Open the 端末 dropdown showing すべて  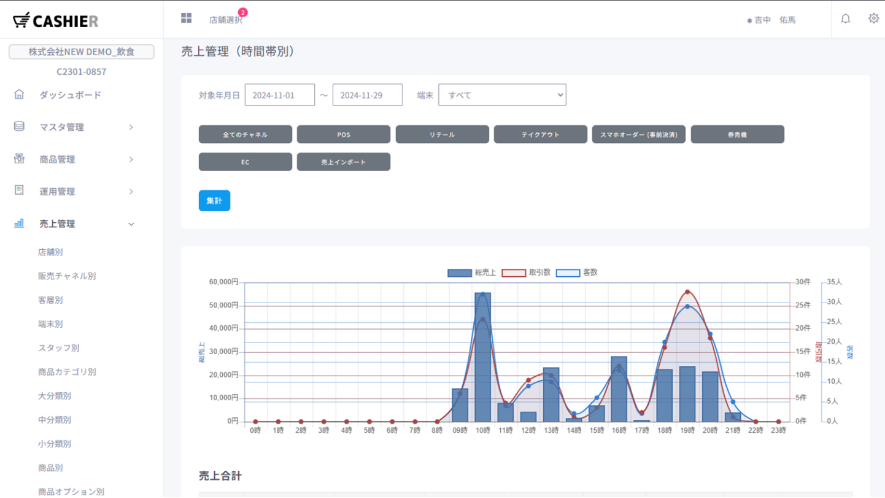pos(502,95)
